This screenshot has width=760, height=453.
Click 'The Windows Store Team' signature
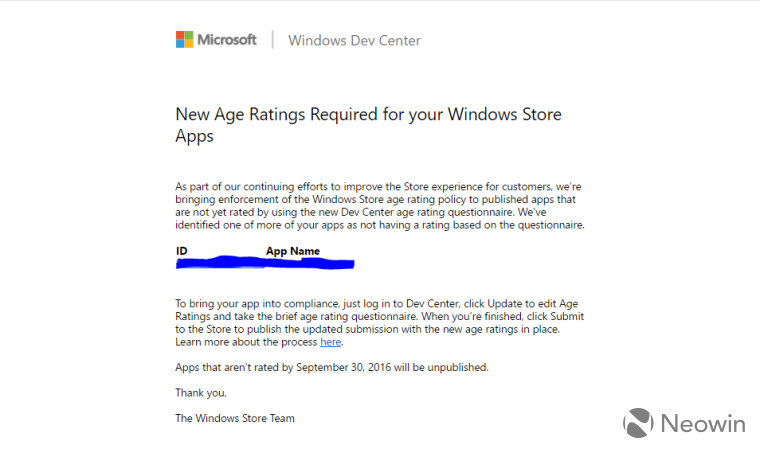point(235,418)
